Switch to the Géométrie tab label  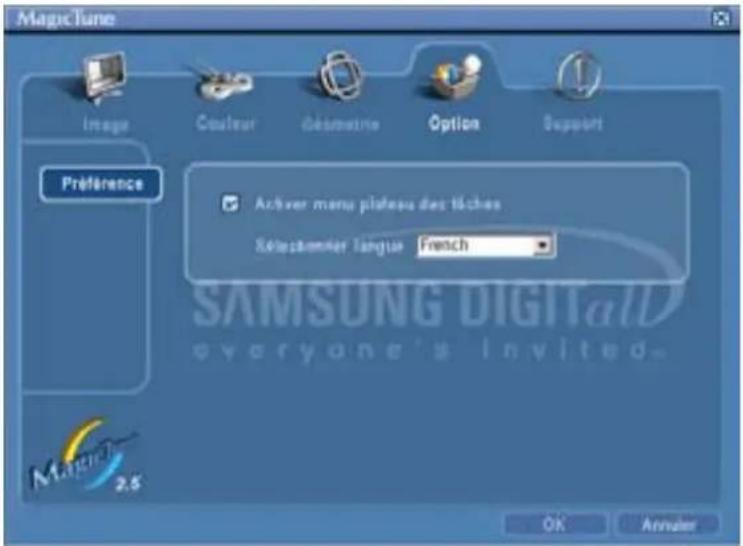tap(340, 124)
